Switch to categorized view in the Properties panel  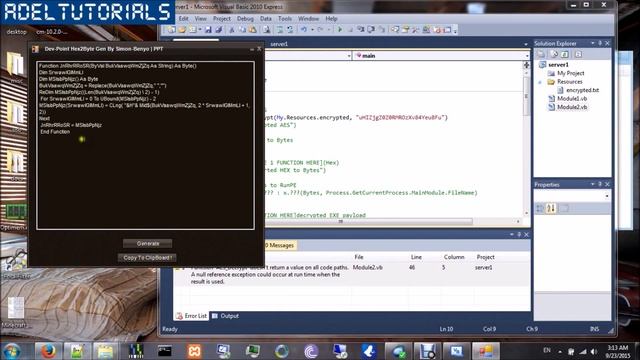pos(540,208)
